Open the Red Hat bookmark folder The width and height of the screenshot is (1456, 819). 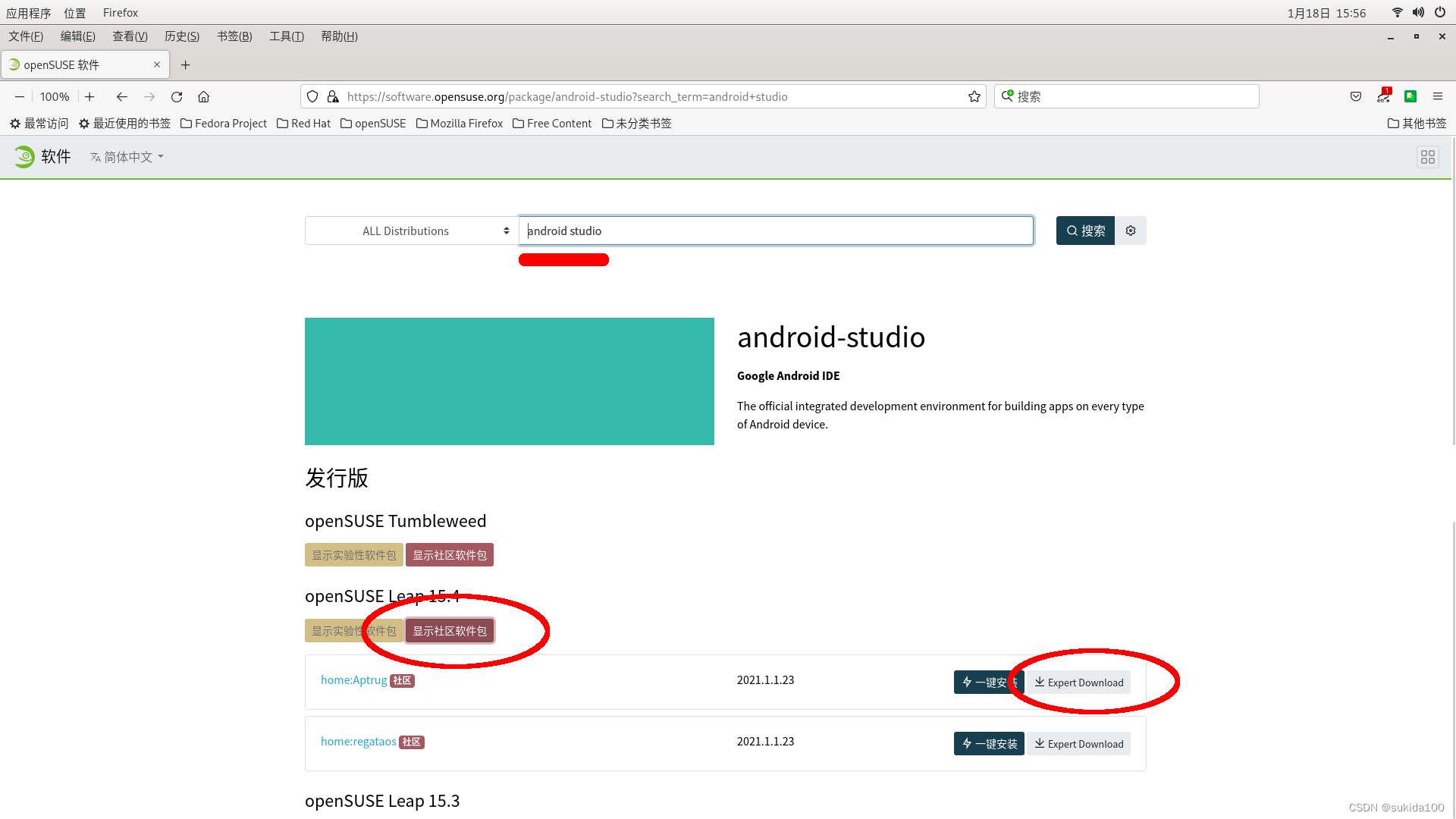[x=303, y=123]
